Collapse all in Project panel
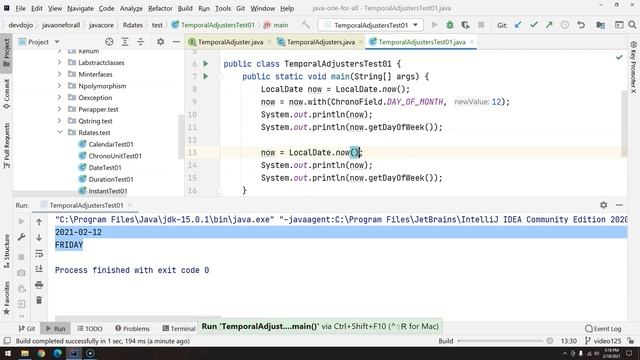This screenshot has height=360, width=640. tap(140, 42)
